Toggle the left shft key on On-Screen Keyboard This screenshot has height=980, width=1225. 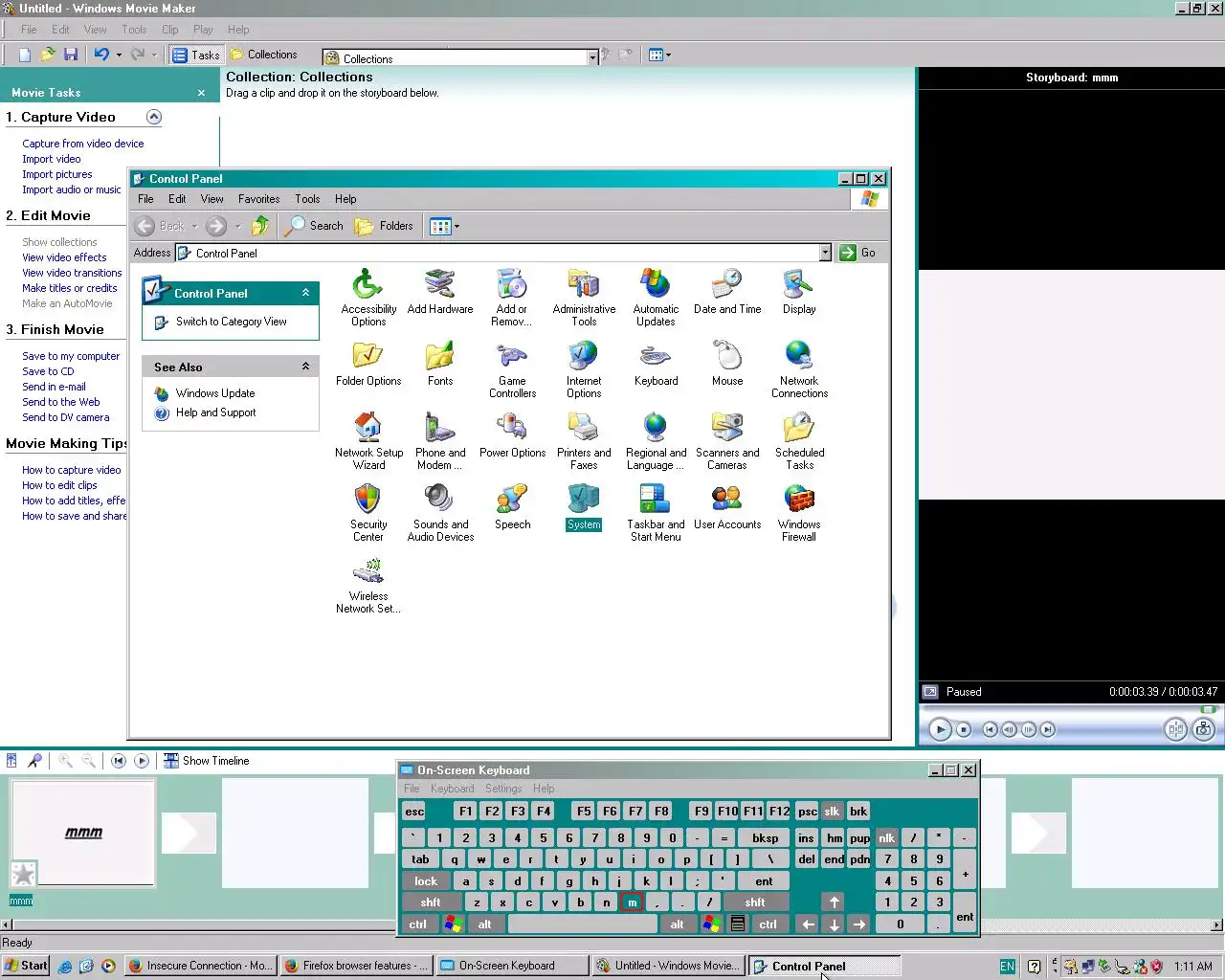pos(431,902)
